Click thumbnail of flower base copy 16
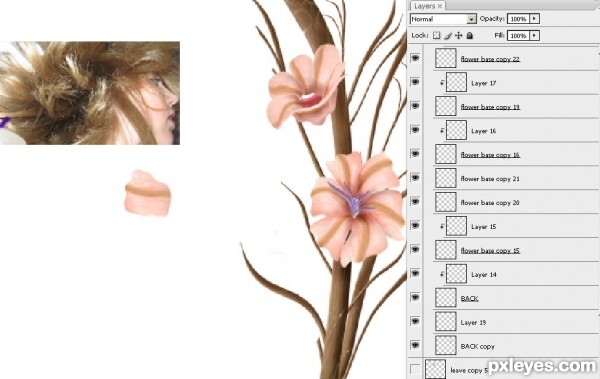Image resolution: width=600 pixels, height=379 pixels. [x=446, y=154]
